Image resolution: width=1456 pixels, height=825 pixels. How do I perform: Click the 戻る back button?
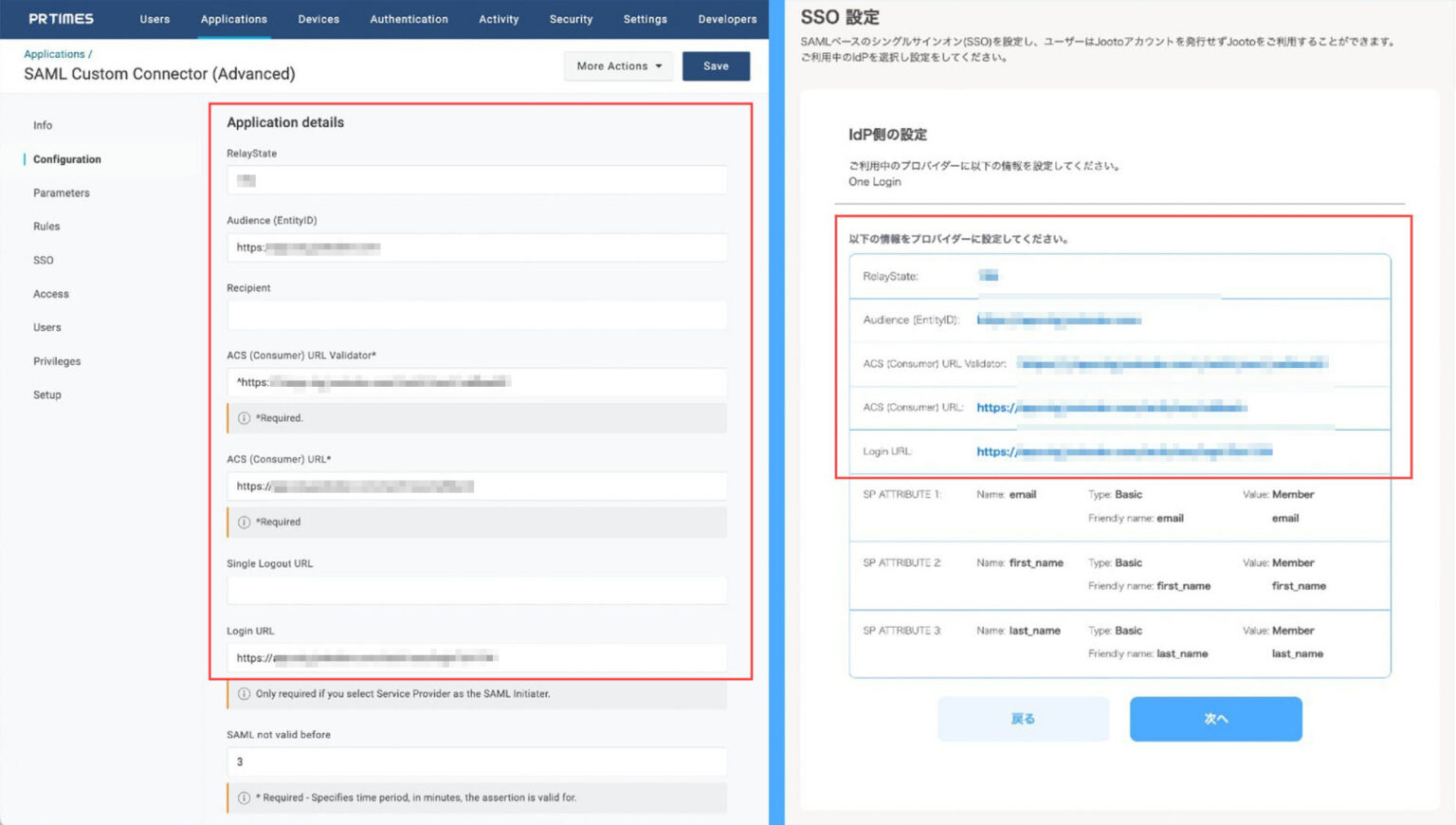click(x=1023, y=719)
